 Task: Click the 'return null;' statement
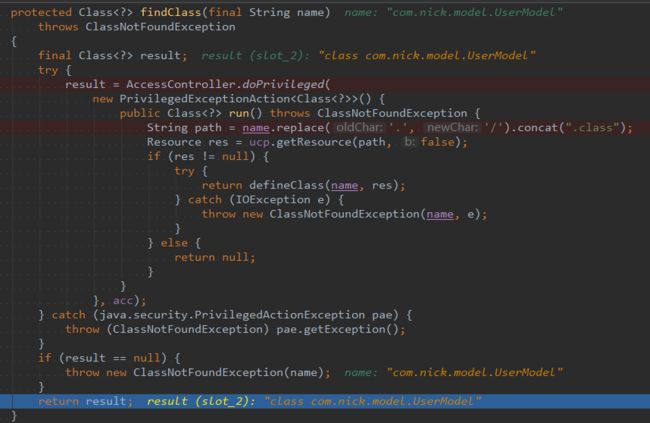(215, 258)
